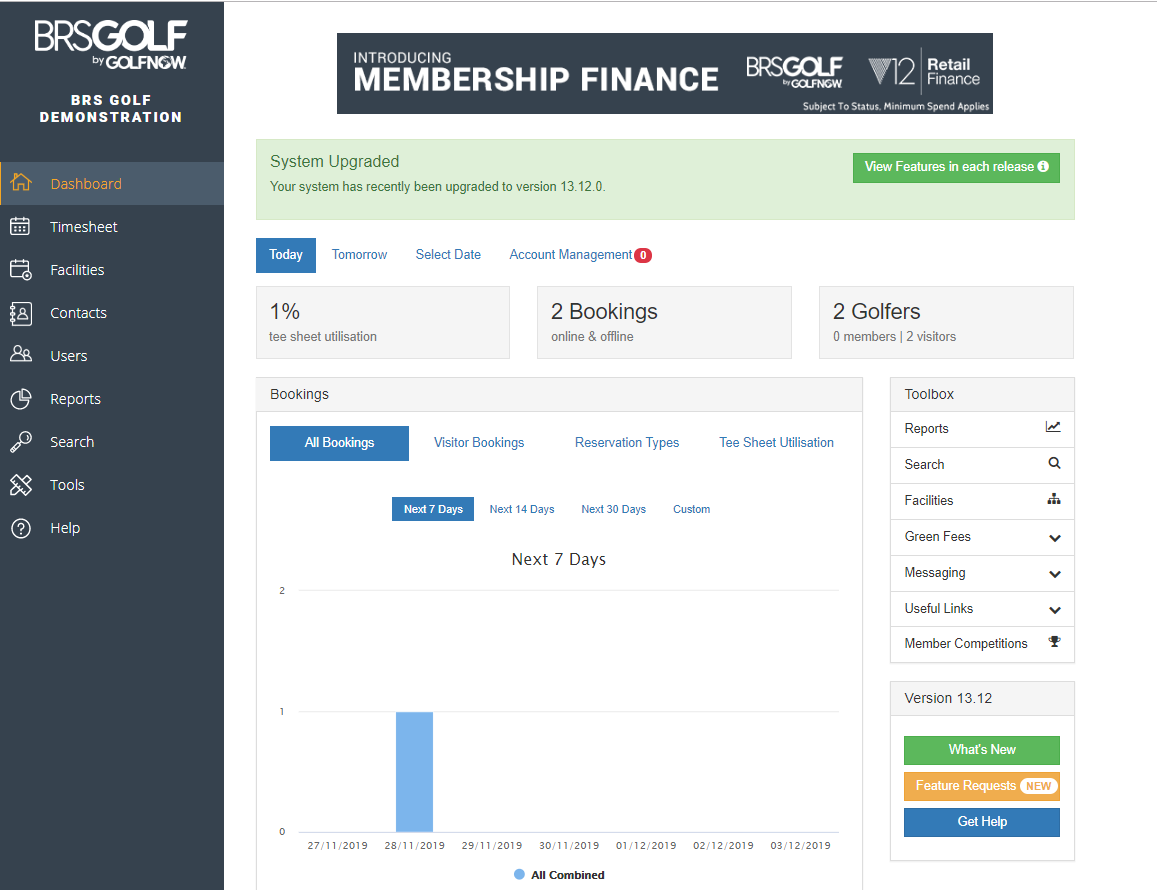1157x890 pixels.
Task: Click the Messaging label in Toolbox
Action: click(935, 573)
